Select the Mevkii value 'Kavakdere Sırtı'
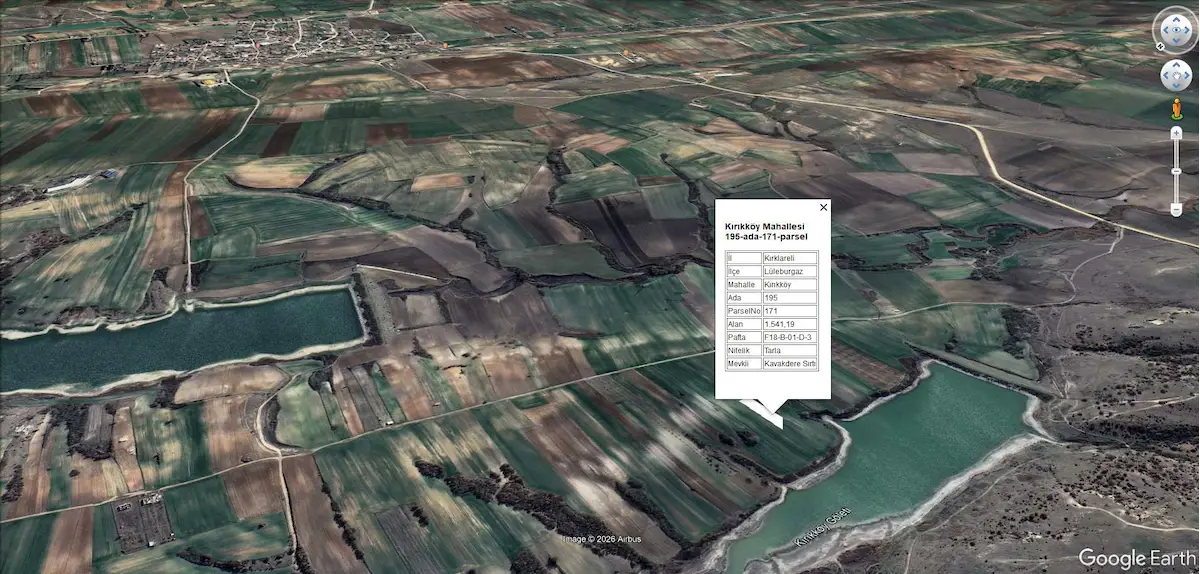Viewport: 1200px width, 574px height. [790, 364]
